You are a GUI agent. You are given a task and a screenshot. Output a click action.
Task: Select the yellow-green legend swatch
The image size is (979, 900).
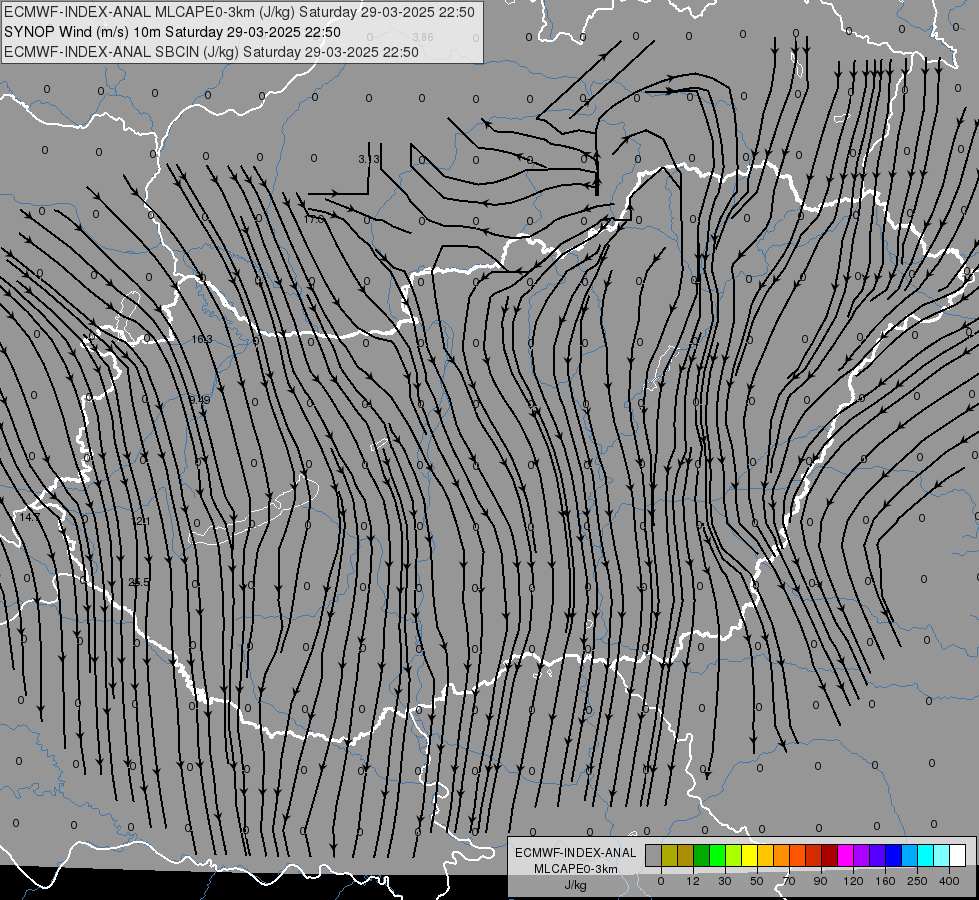click(734, 855)
